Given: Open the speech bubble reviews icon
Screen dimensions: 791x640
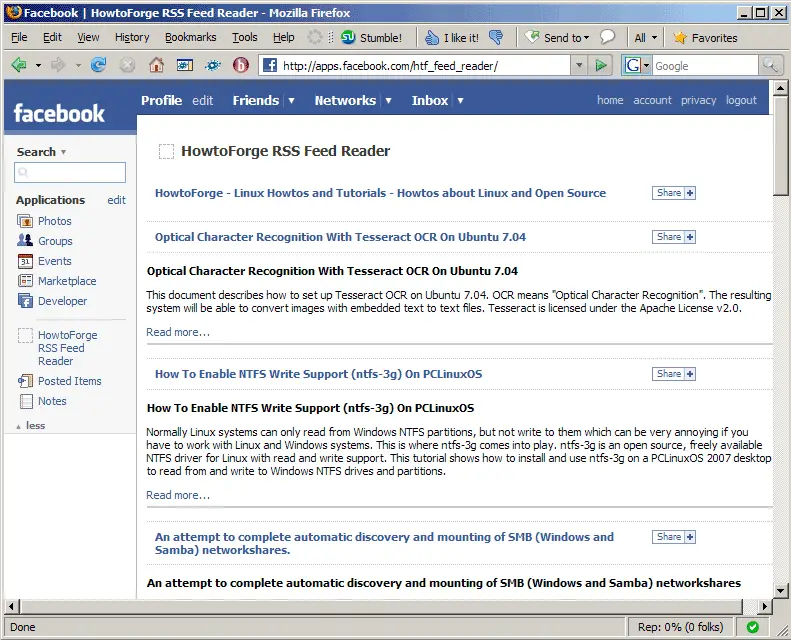Looking at the screenshot, I should [x=607, y=37].
